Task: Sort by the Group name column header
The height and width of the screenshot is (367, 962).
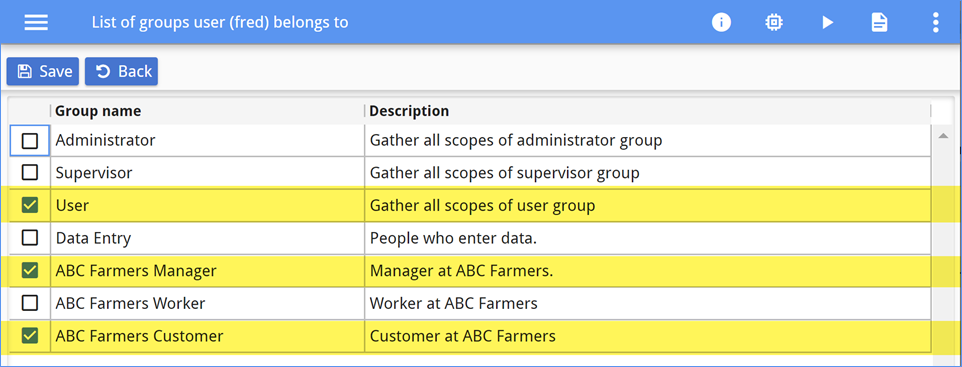Action: coord(207,111)
